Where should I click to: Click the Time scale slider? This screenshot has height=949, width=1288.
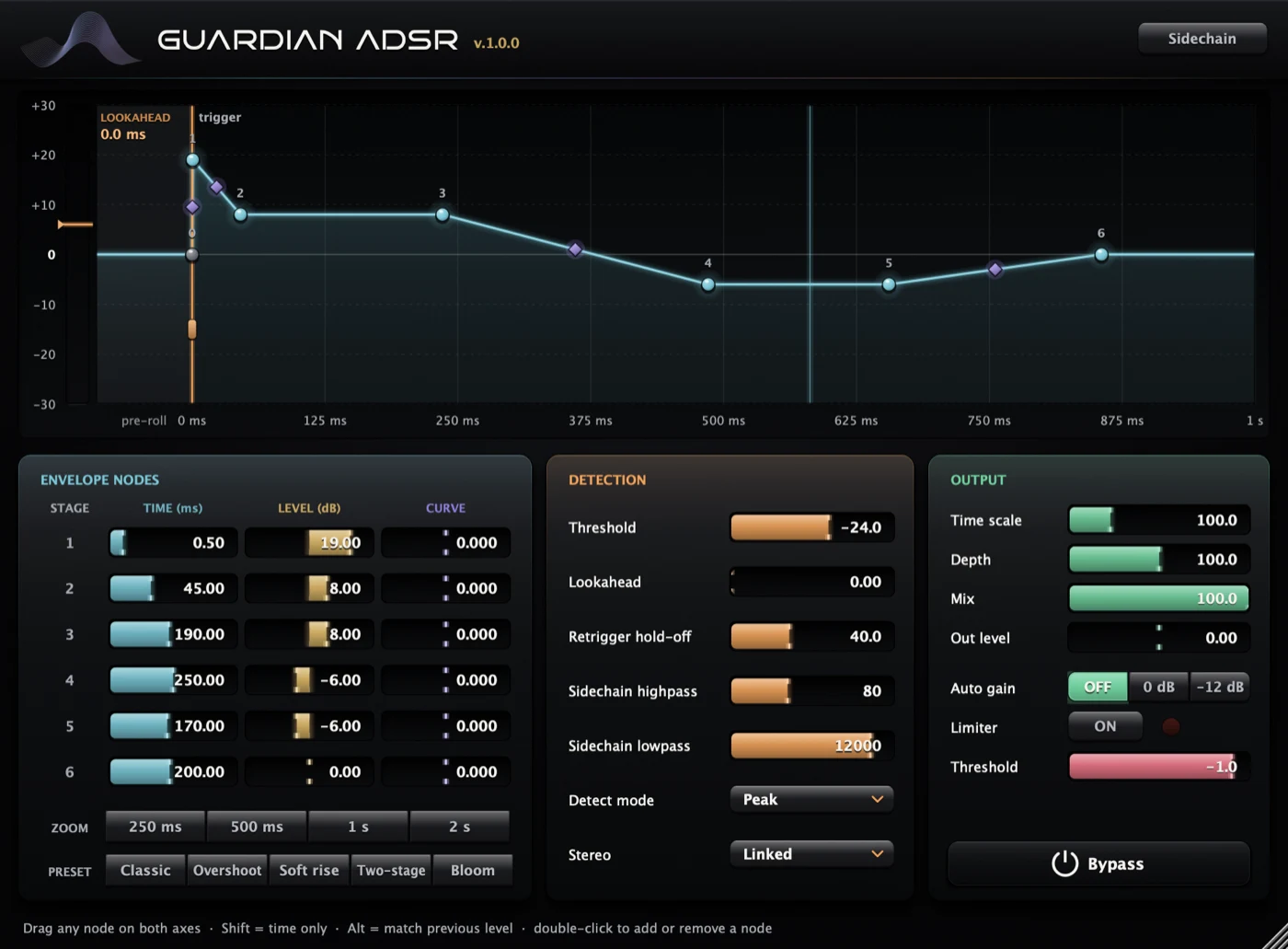coord(1158,520)
